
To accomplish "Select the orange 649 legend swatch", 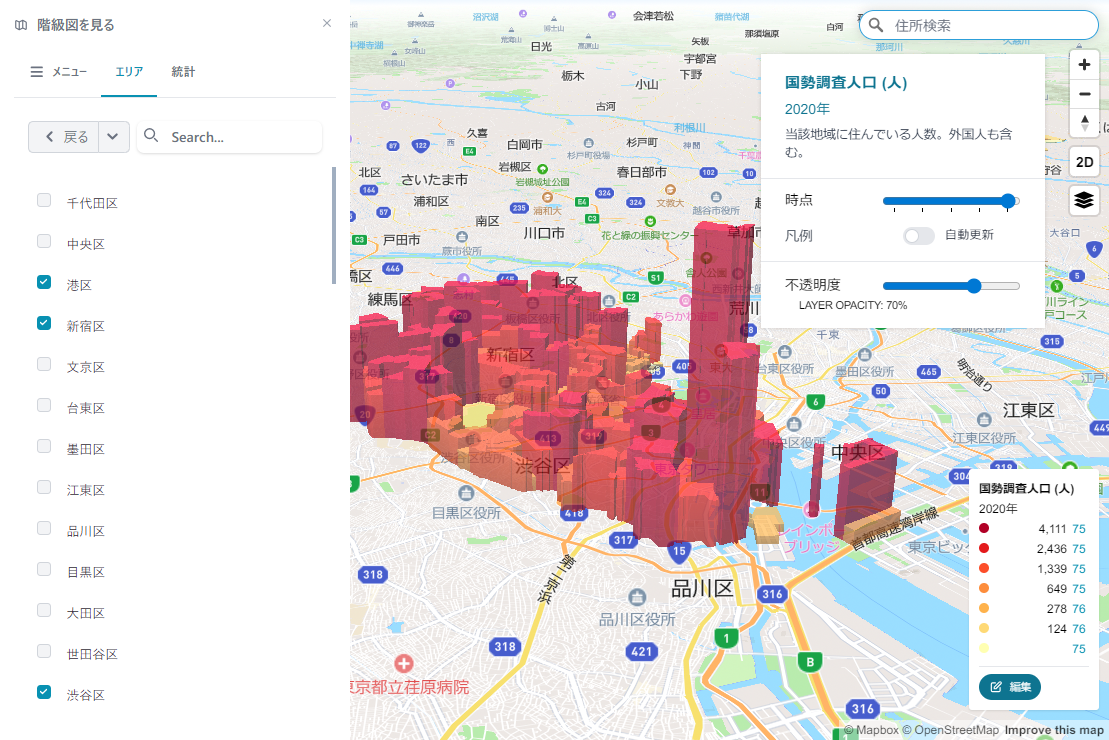I will click(984, 588).
